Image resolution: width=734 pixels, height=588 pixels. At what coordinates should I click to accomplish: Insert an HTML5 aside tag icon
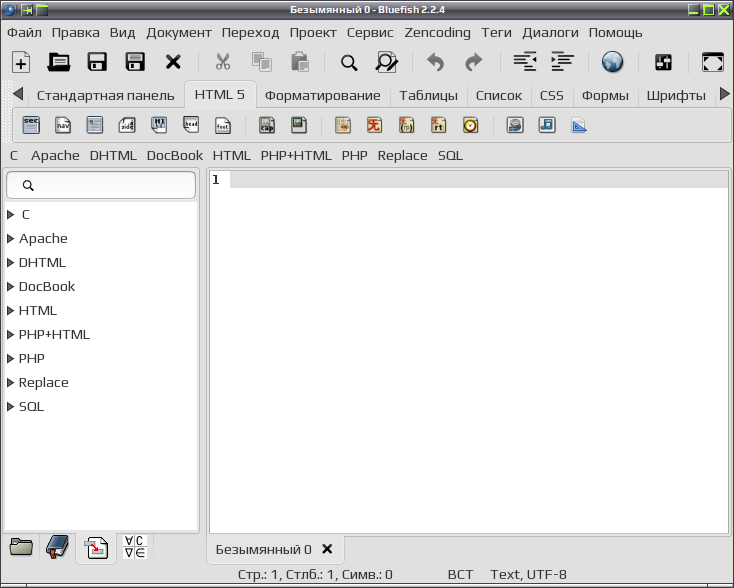click(x=127, y=125)
